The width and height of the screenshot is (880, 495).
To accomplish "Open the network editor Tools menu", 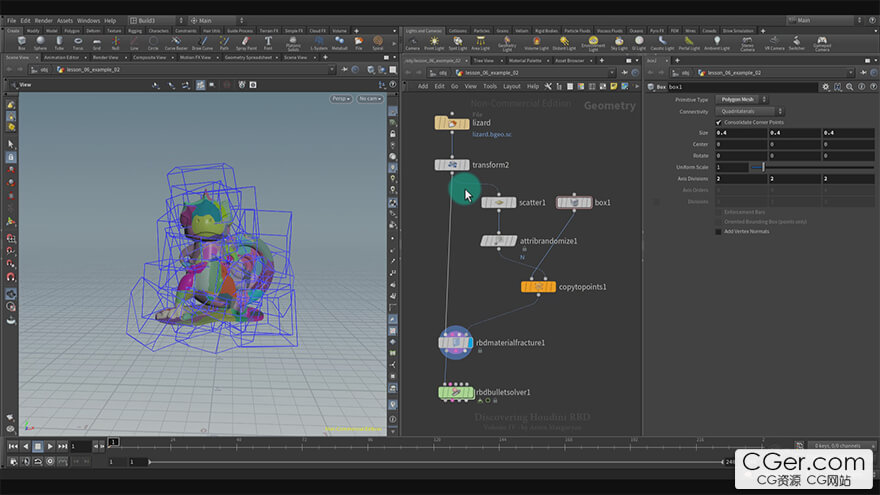I will point(490,86).
